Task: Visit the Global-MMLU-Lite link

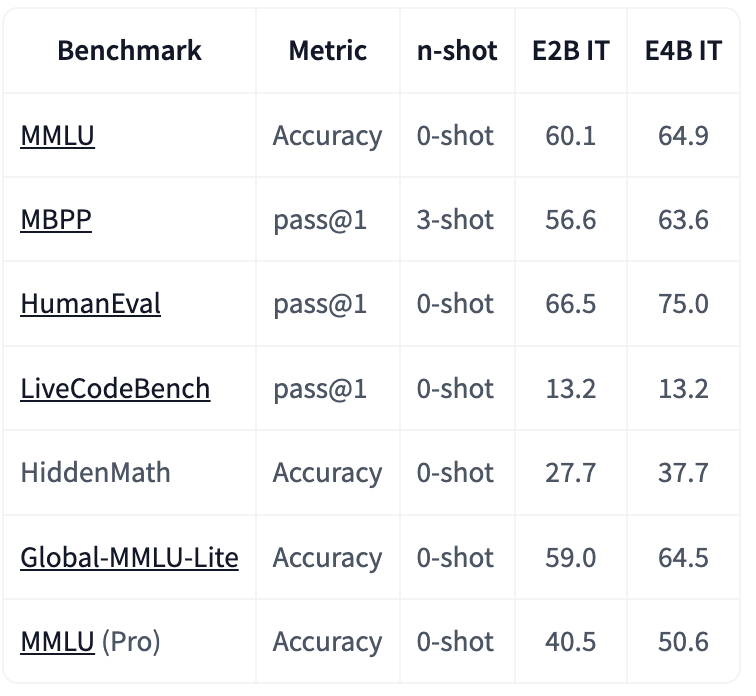Action: click(x=129, y=558)
